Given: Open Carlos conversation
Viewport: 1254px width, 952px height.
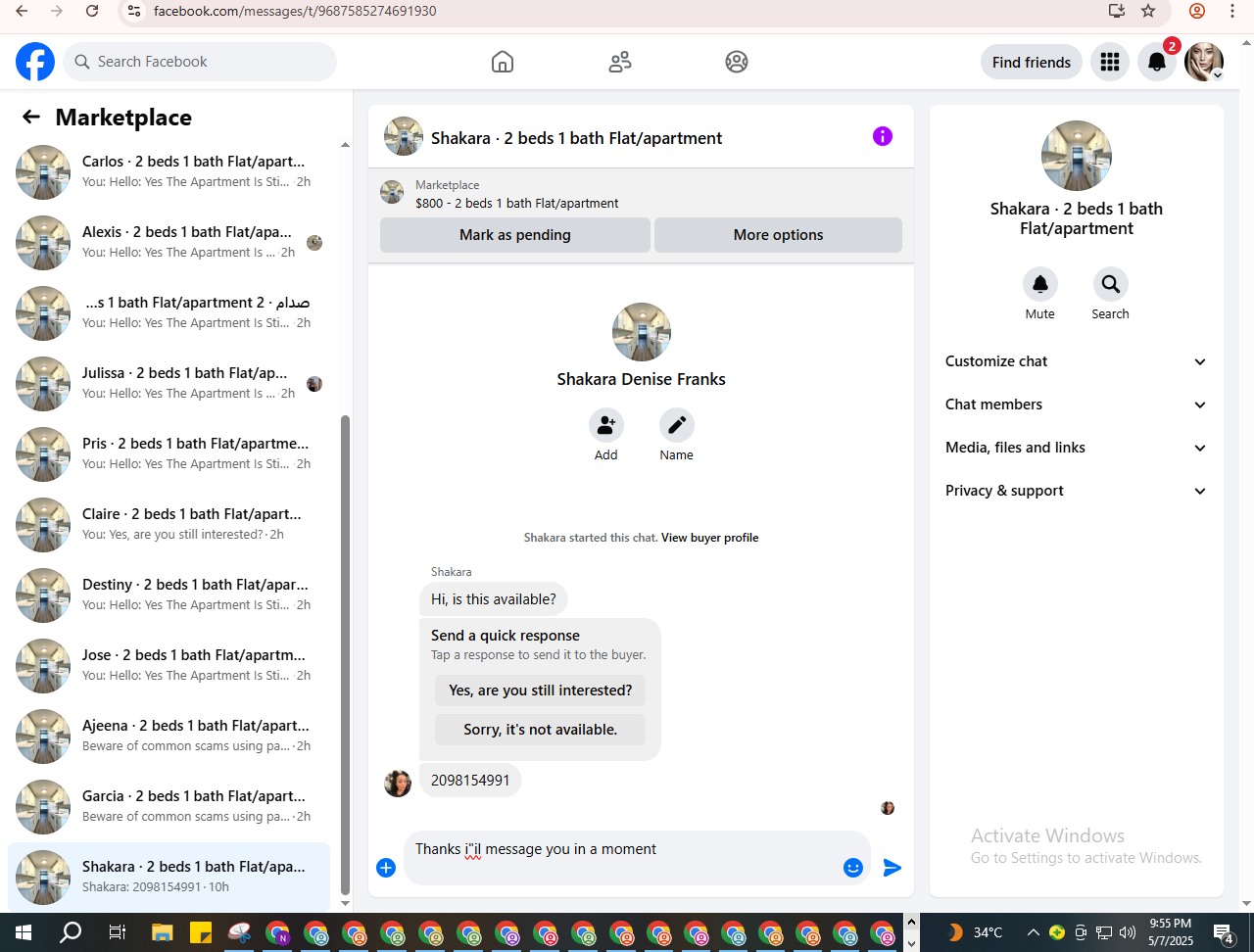Looking at the screenshot, I should click(169, 172).
